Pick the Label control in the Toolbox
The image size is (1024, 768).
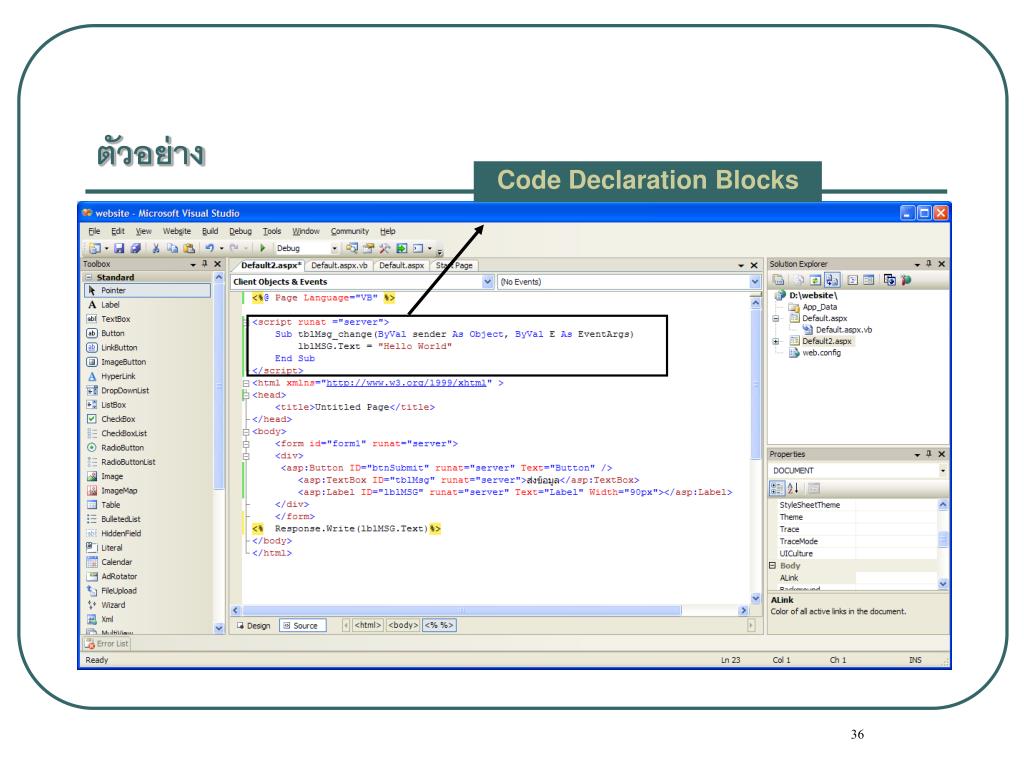(x=110, y=305)
